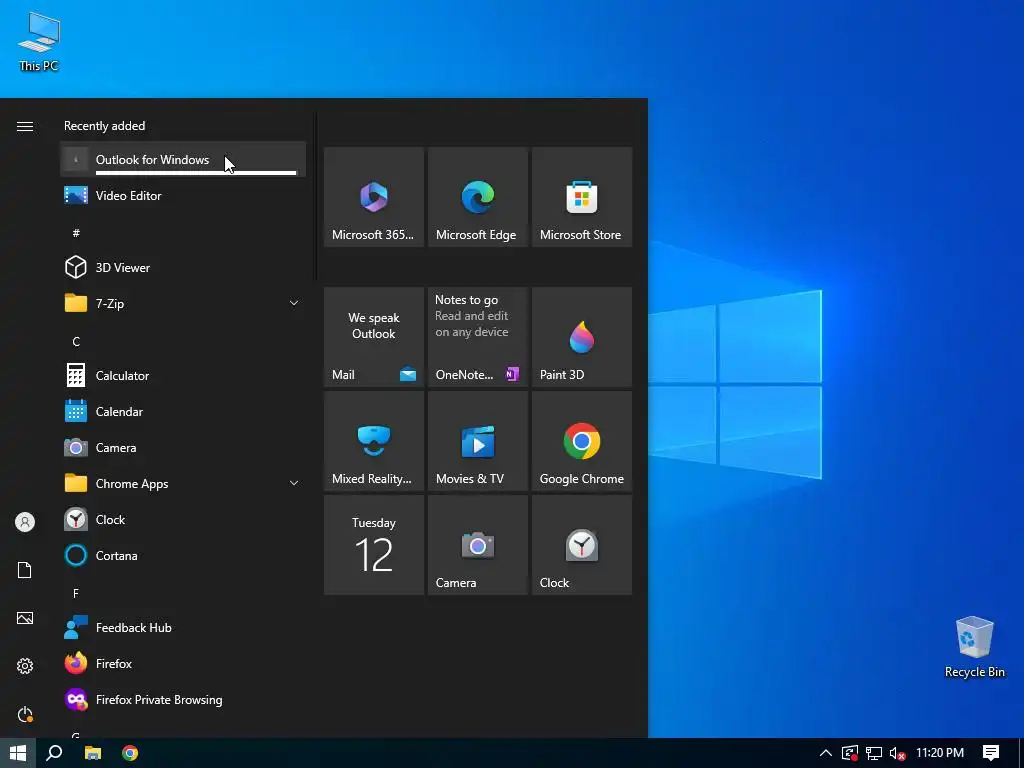The height and width of the screenshot is (768, 1024).
Task: Open the Action Center notifications icon
Action: tap(991, 753)
